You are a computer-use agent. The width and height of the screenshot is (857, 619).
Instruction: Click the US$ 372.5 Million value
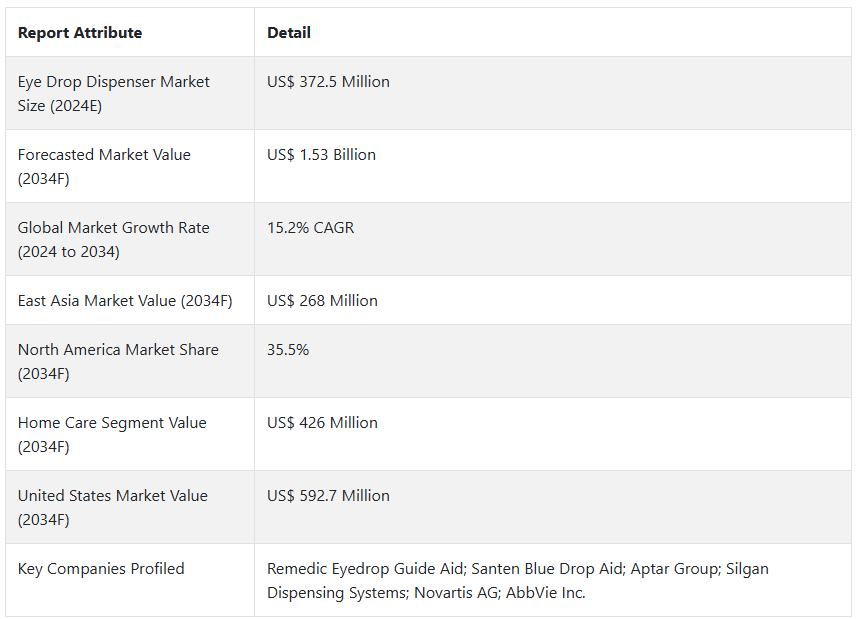coord(328,82)
